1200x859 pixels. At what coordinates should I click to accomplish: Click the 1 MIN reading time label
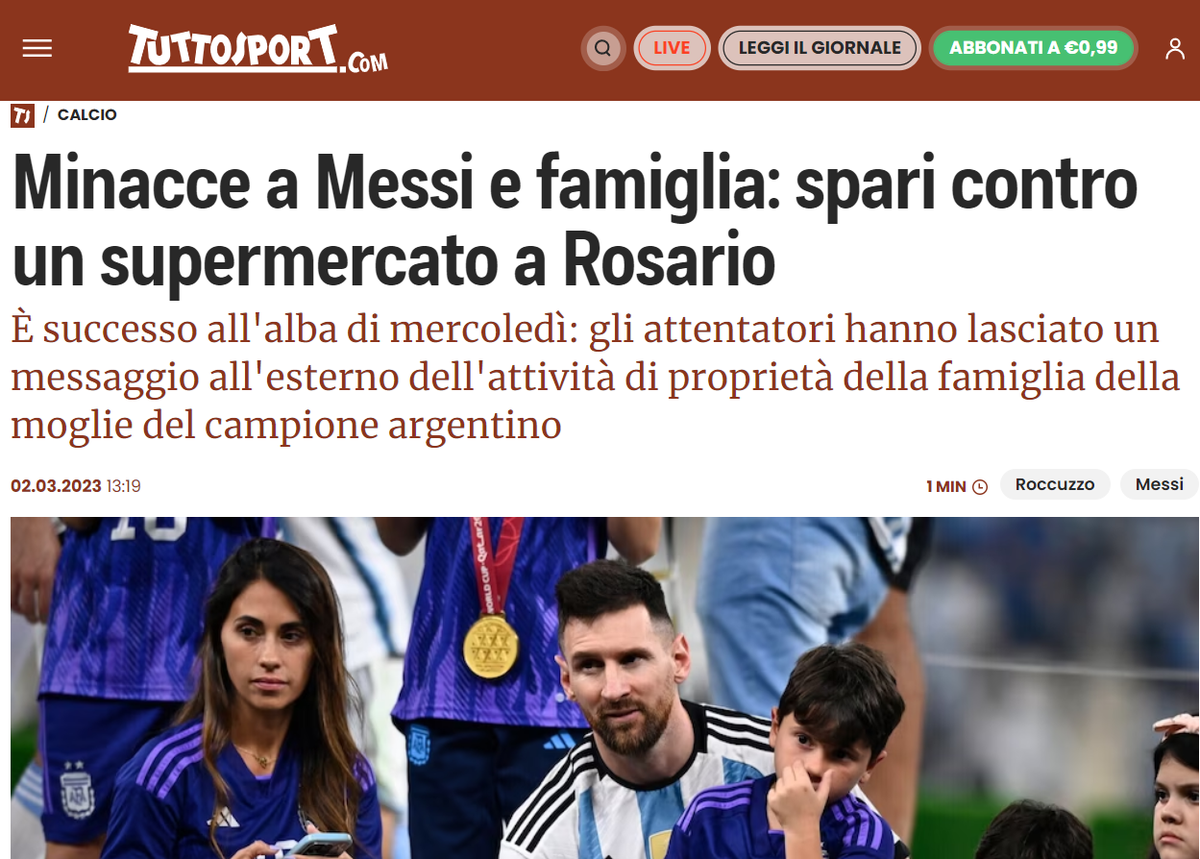pyautogui.click(x=946, y=487)
